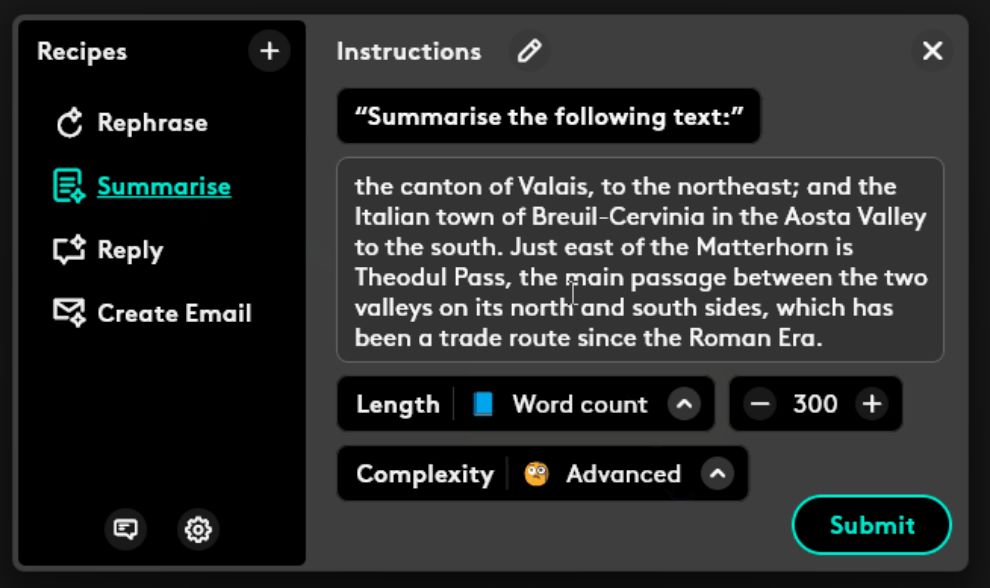Click the Reply chat bubble icon

click(69, 249)
